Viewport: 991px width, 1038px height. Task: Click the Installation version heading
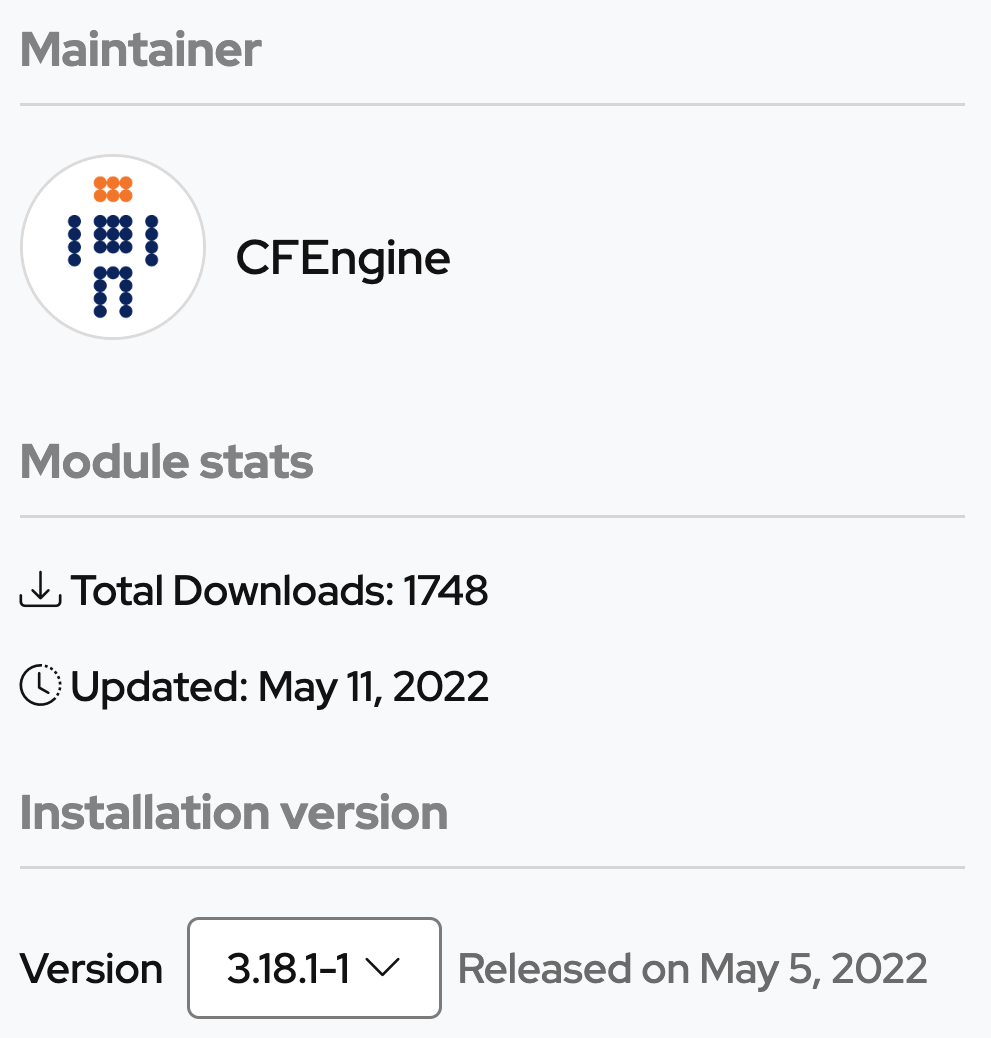pos(234,812)
